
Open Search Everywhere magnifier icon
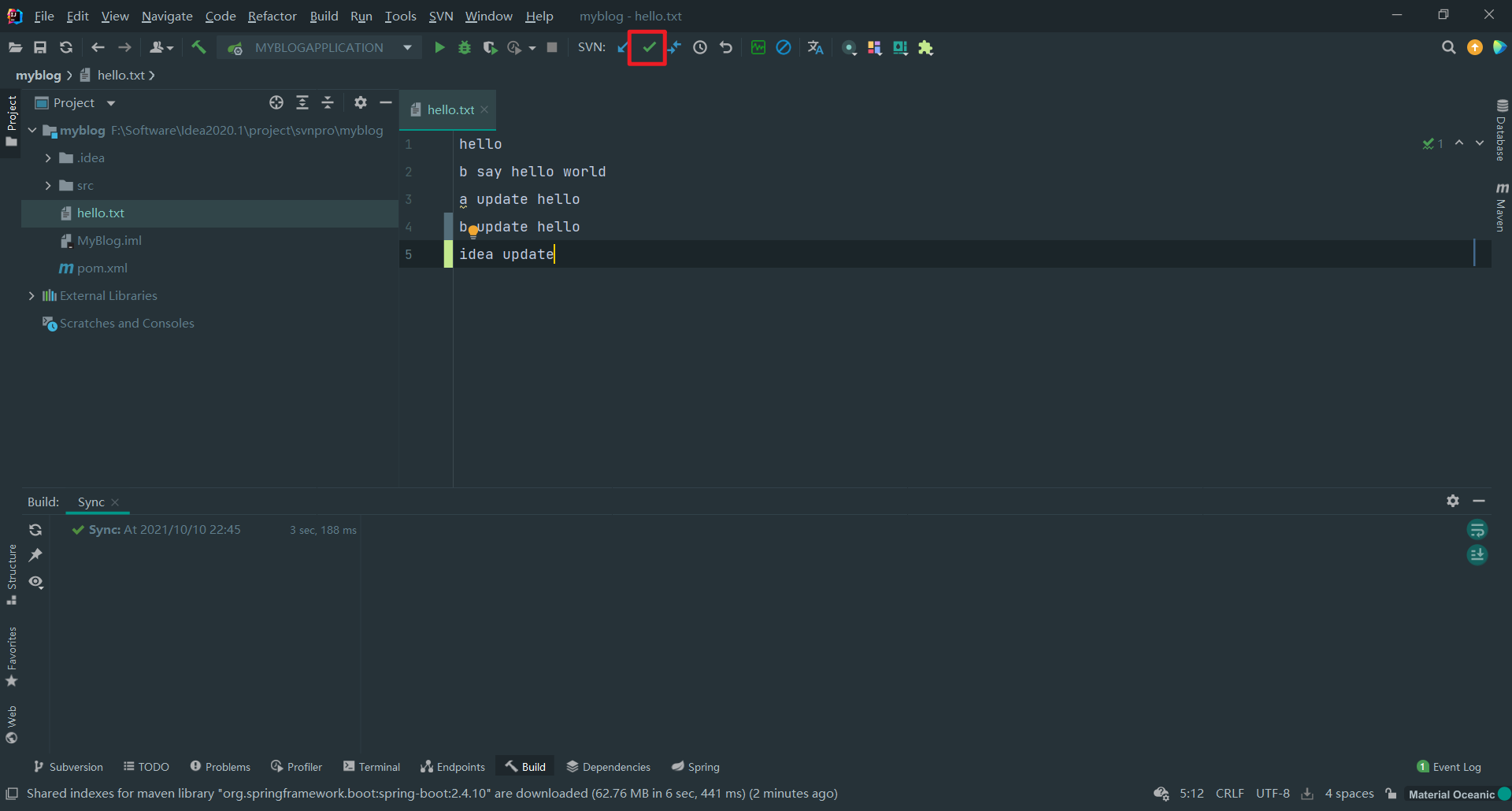(x=1448, y=48)
